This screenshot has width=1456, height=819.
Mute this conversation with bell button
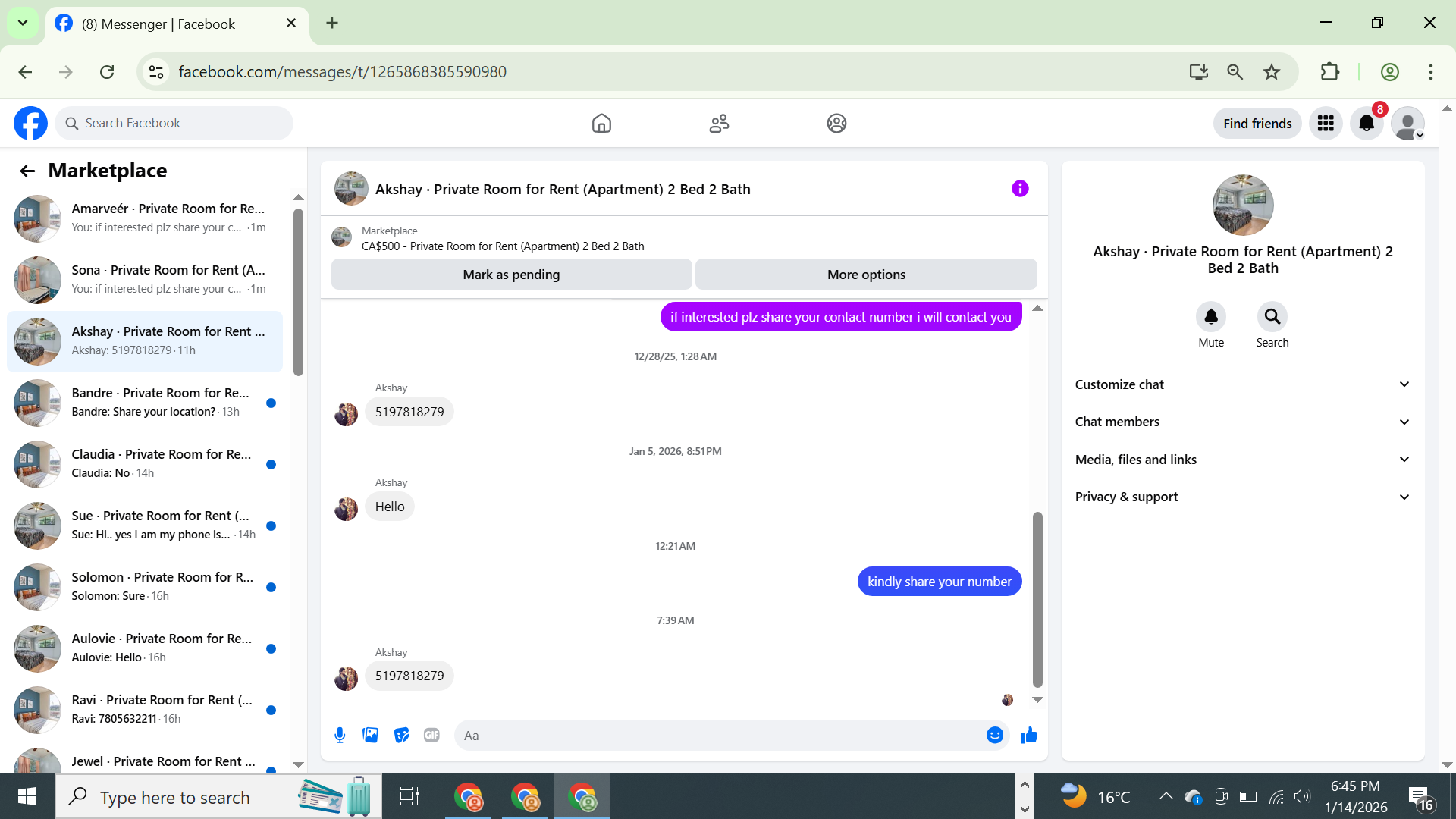point(1211,317)
